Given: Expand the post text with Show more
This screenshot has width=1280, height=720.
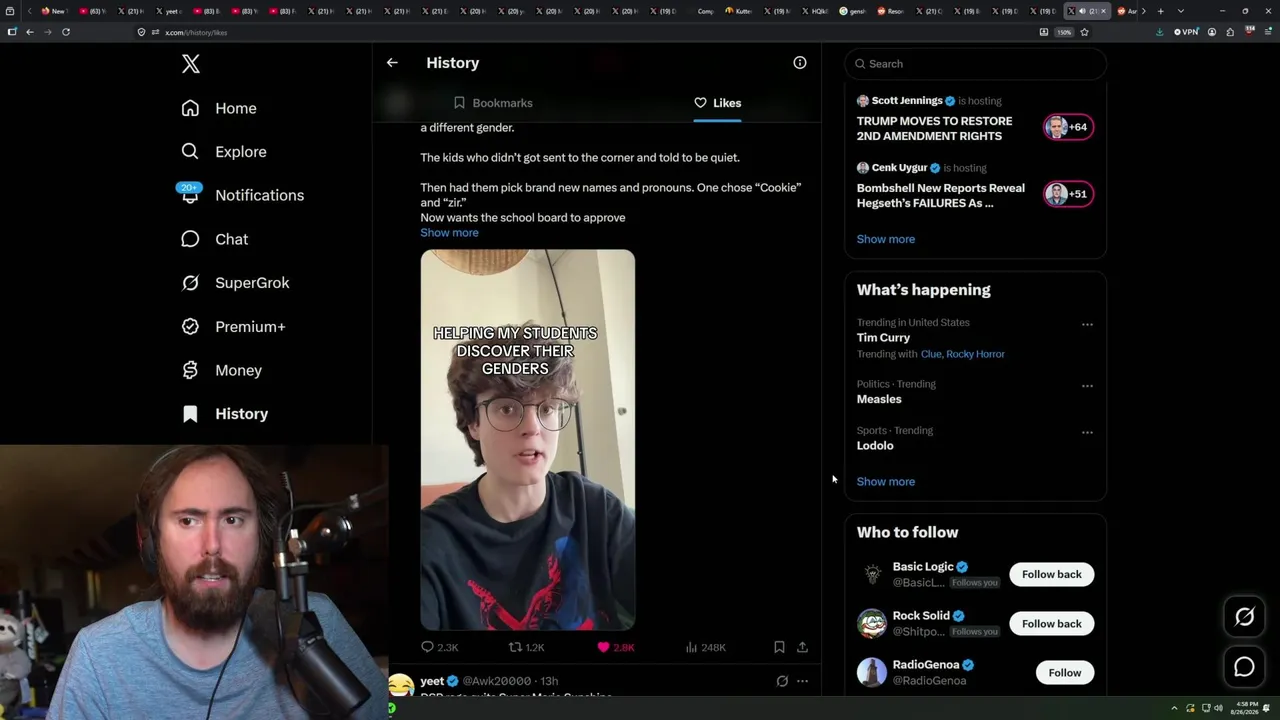Looking at the screenshot, I should [x=449, y=233].
